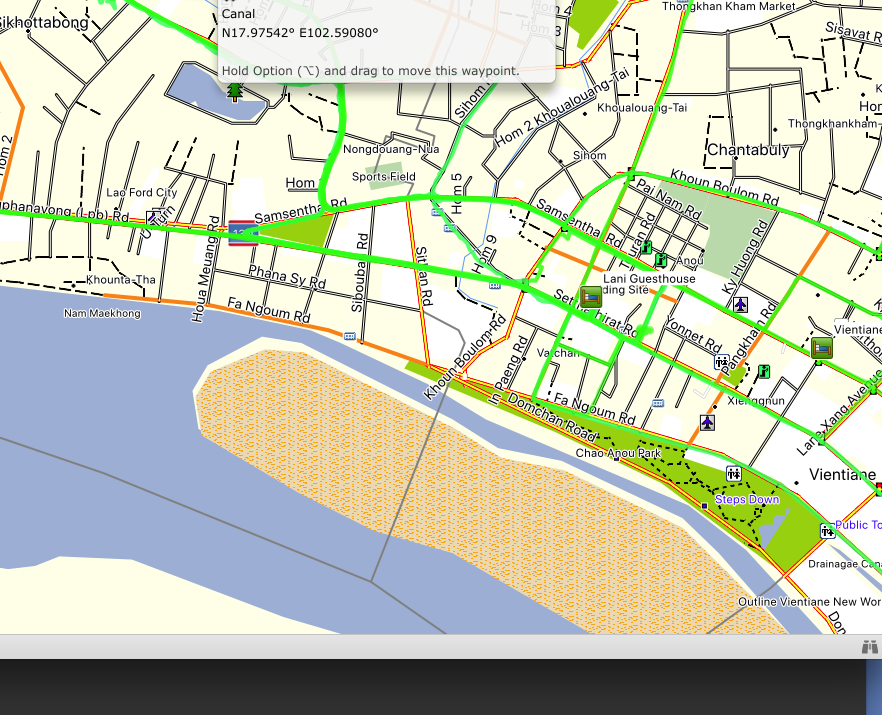Screen dimensions: 882x715
Task: Click the binoculars find icon in status bar
Action: [869, 648]
